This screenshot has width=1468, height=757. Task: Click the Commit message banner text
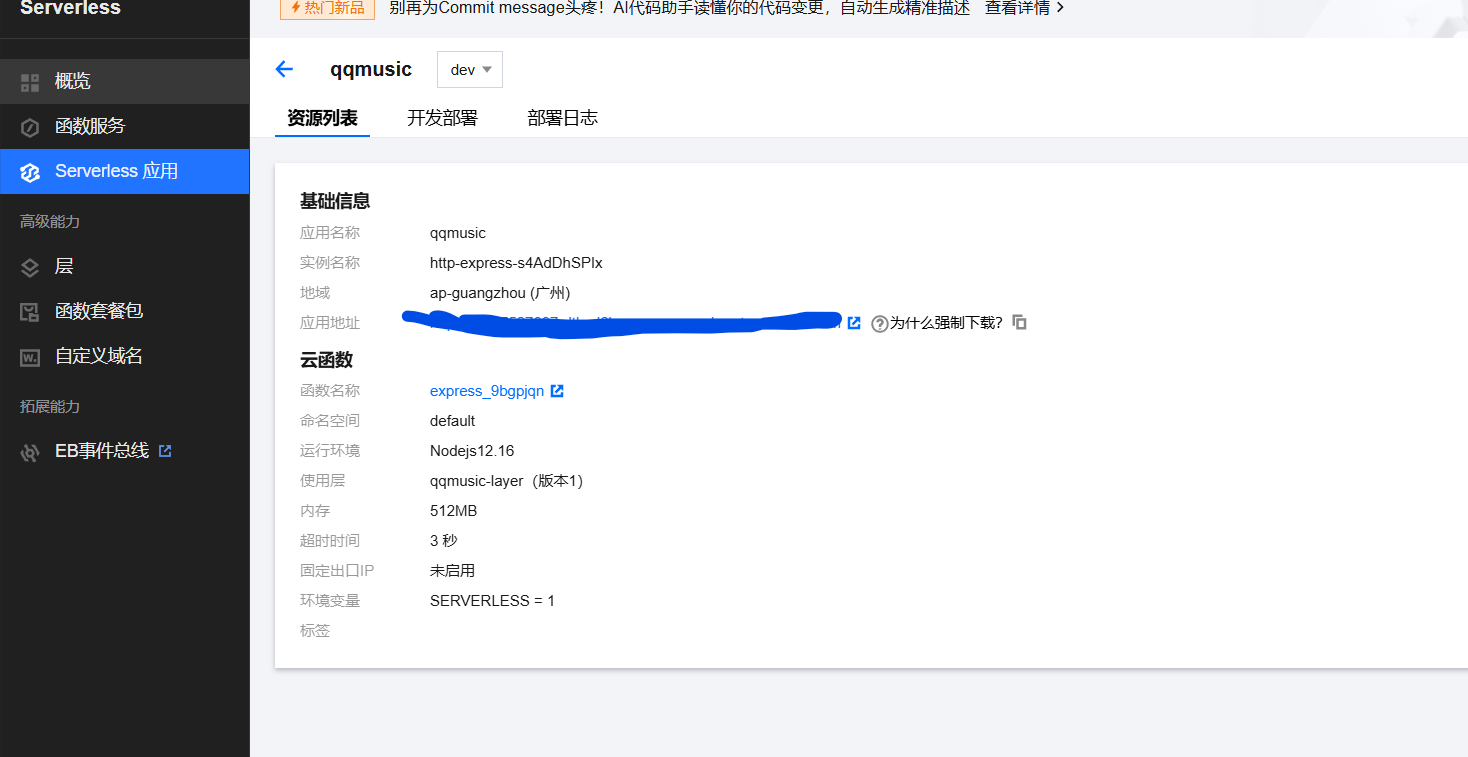point(679,8)
